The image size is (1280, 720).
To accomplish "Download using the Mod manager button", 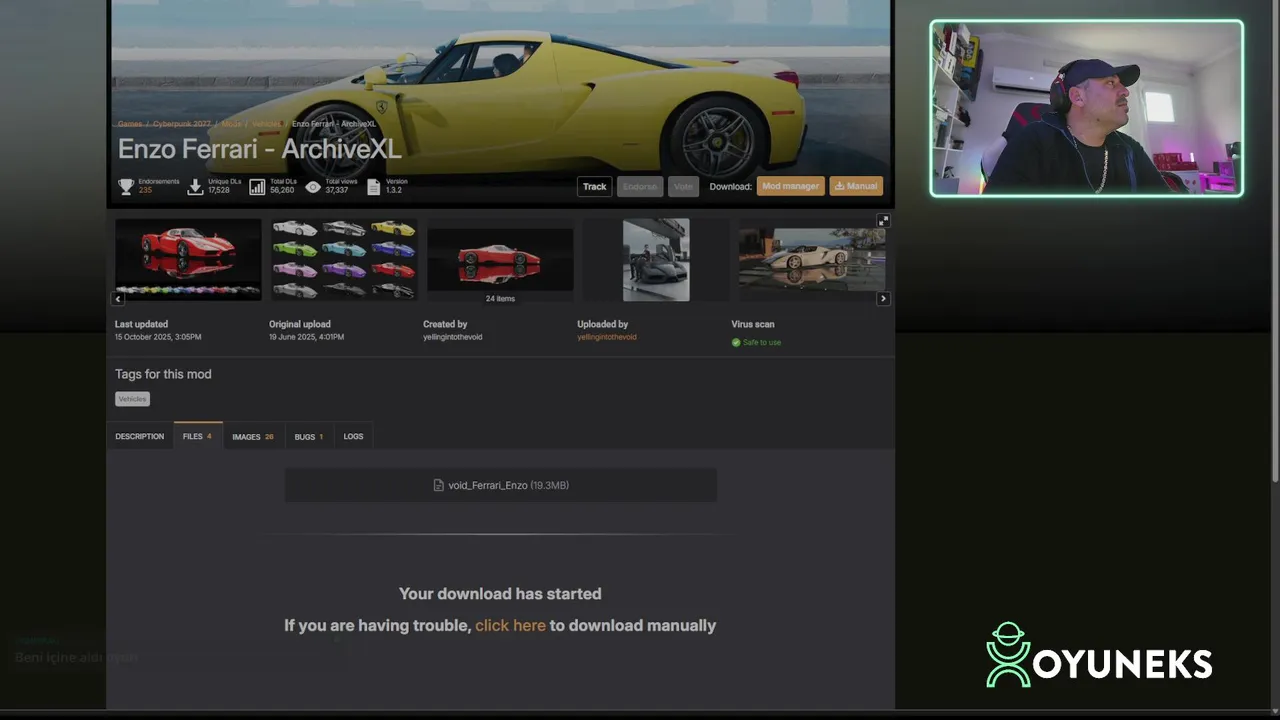I will (791, 186).
